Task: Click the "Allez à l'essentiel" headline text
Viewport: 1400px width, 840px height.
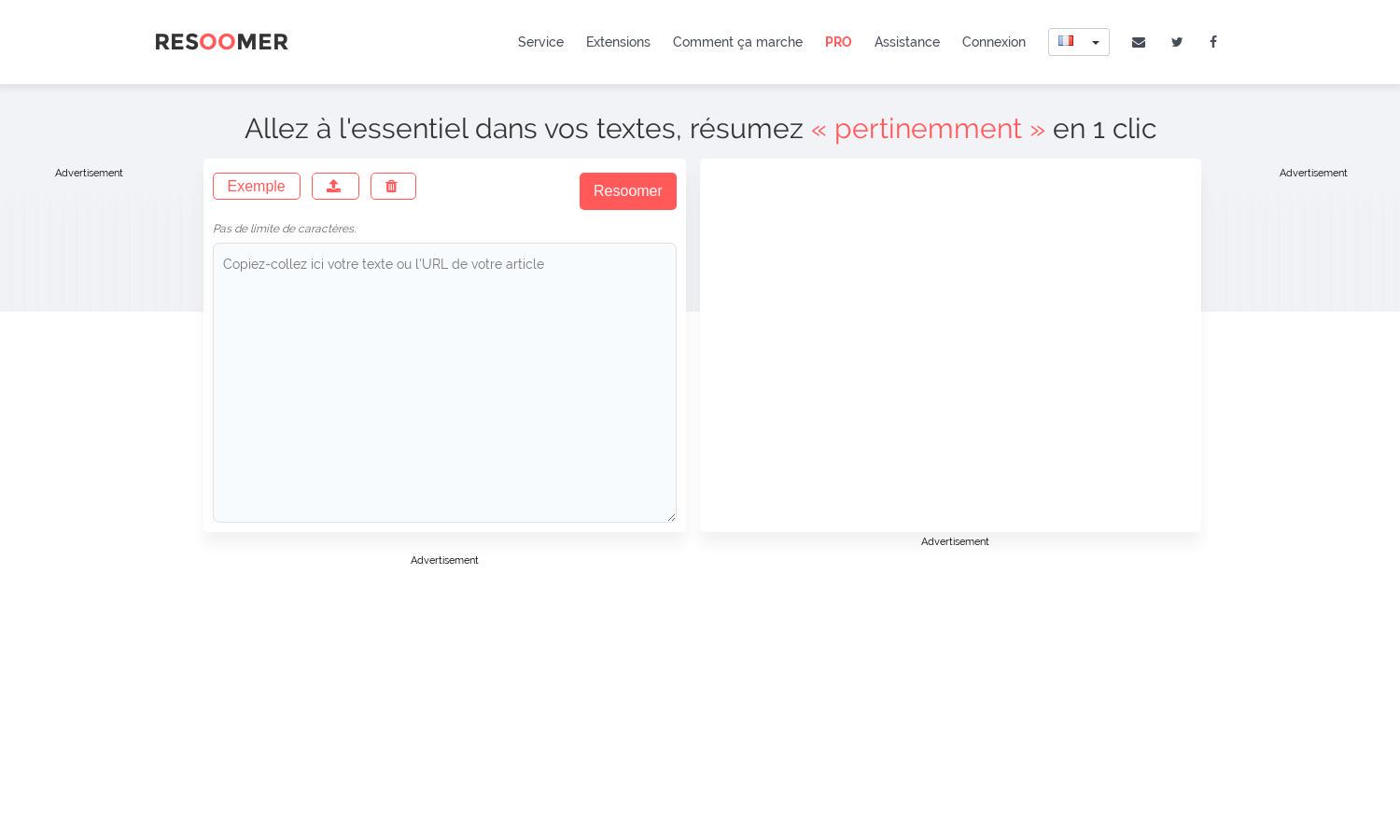Action: tap(700, 128)
